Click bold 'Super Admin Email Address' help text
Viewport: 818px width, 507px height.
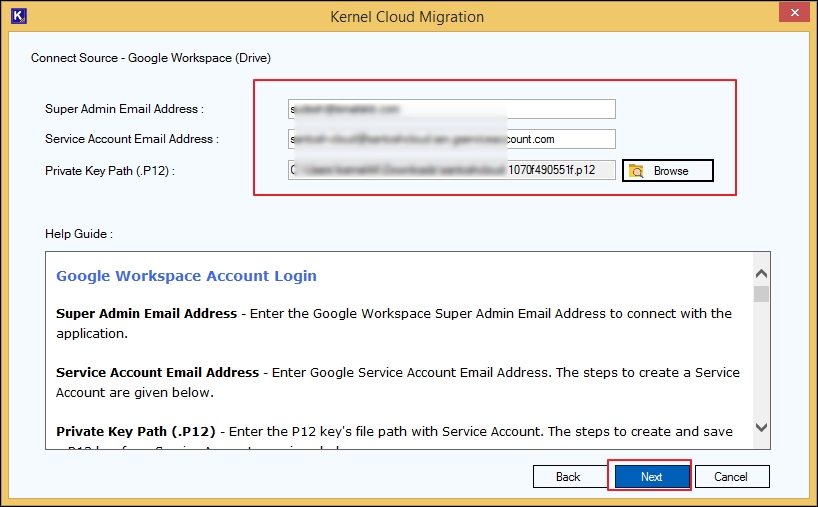[x=147, y=313]
